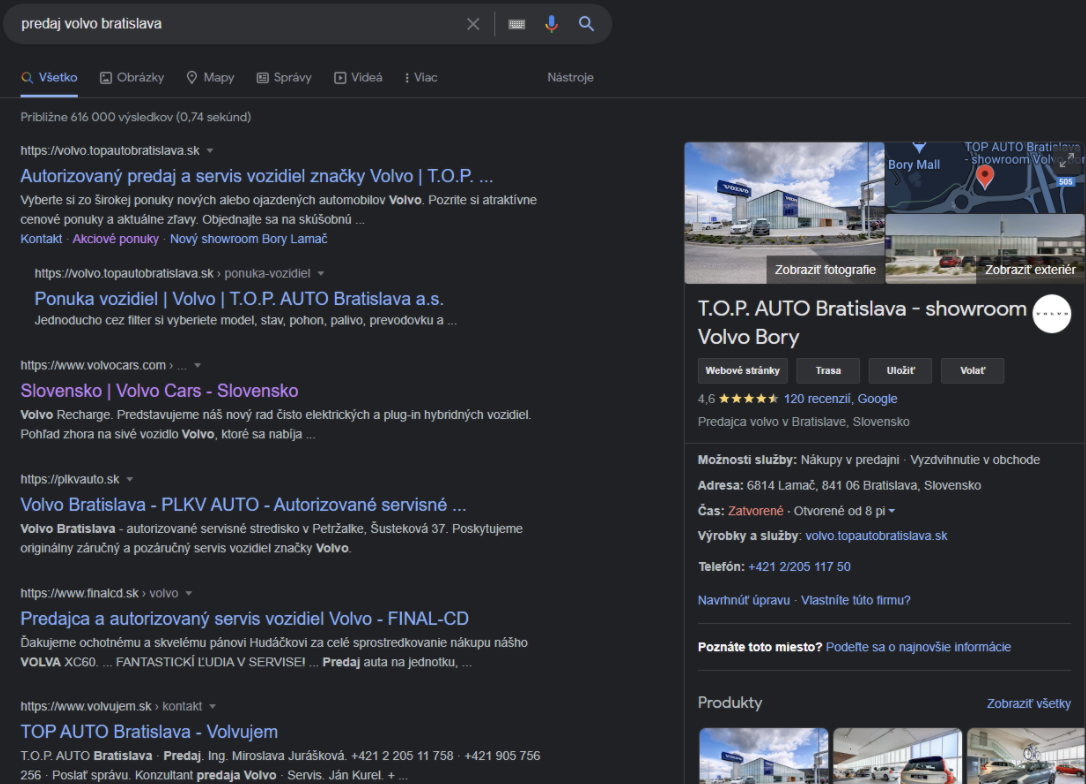Viewport: 1086px width, 784px height.
Task: Open Autorizovaný predaj a servis vozidiel result
Action: point(256,176)
